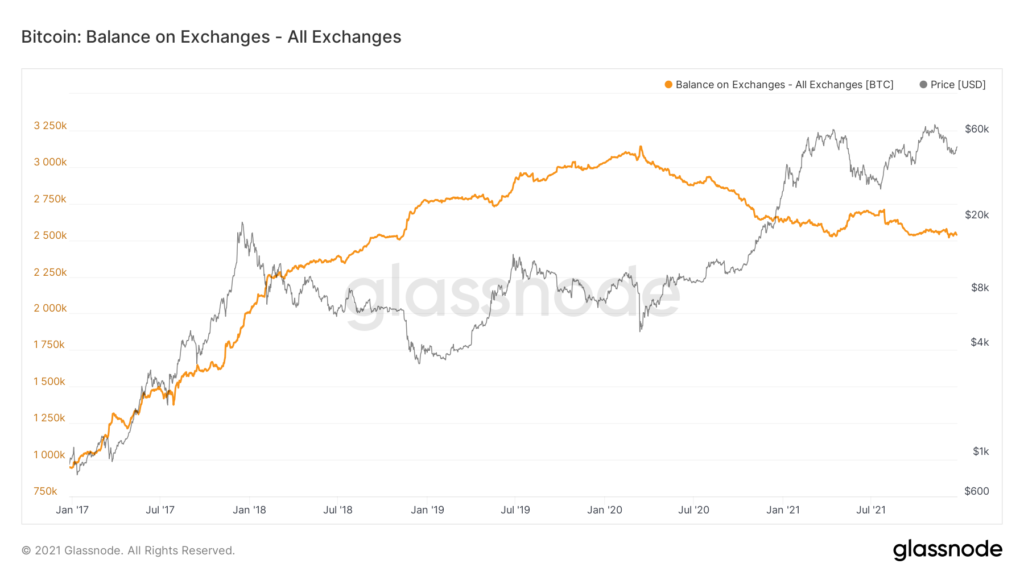Click the glassnode logo in the bottom right
The image size is (1024, 576).
(x=947, y=549)
